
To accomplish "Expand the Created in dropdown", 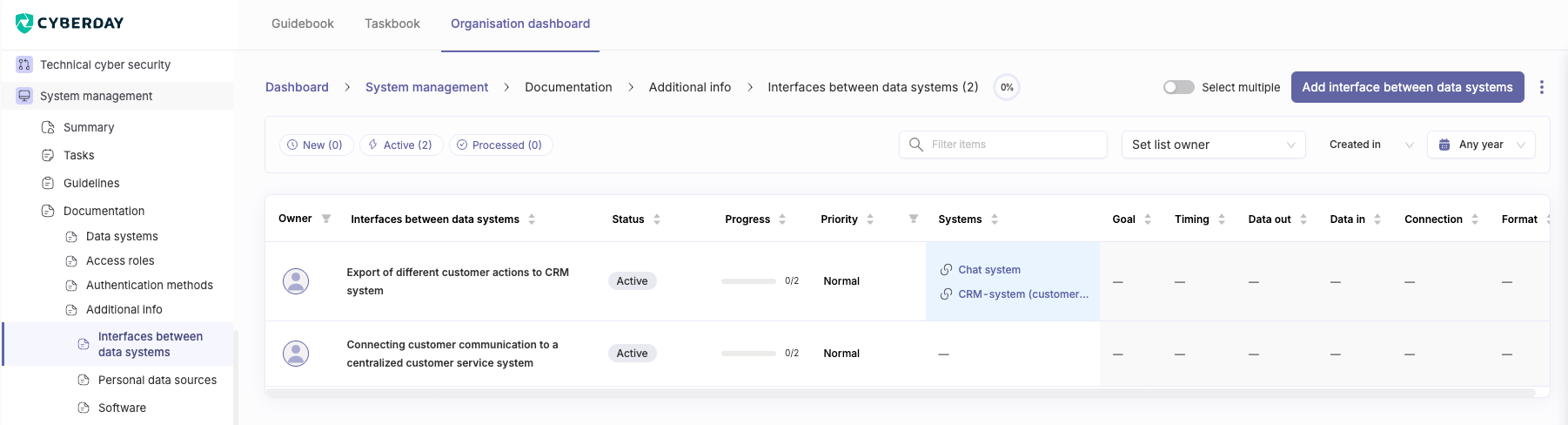I will (1370, 145).
